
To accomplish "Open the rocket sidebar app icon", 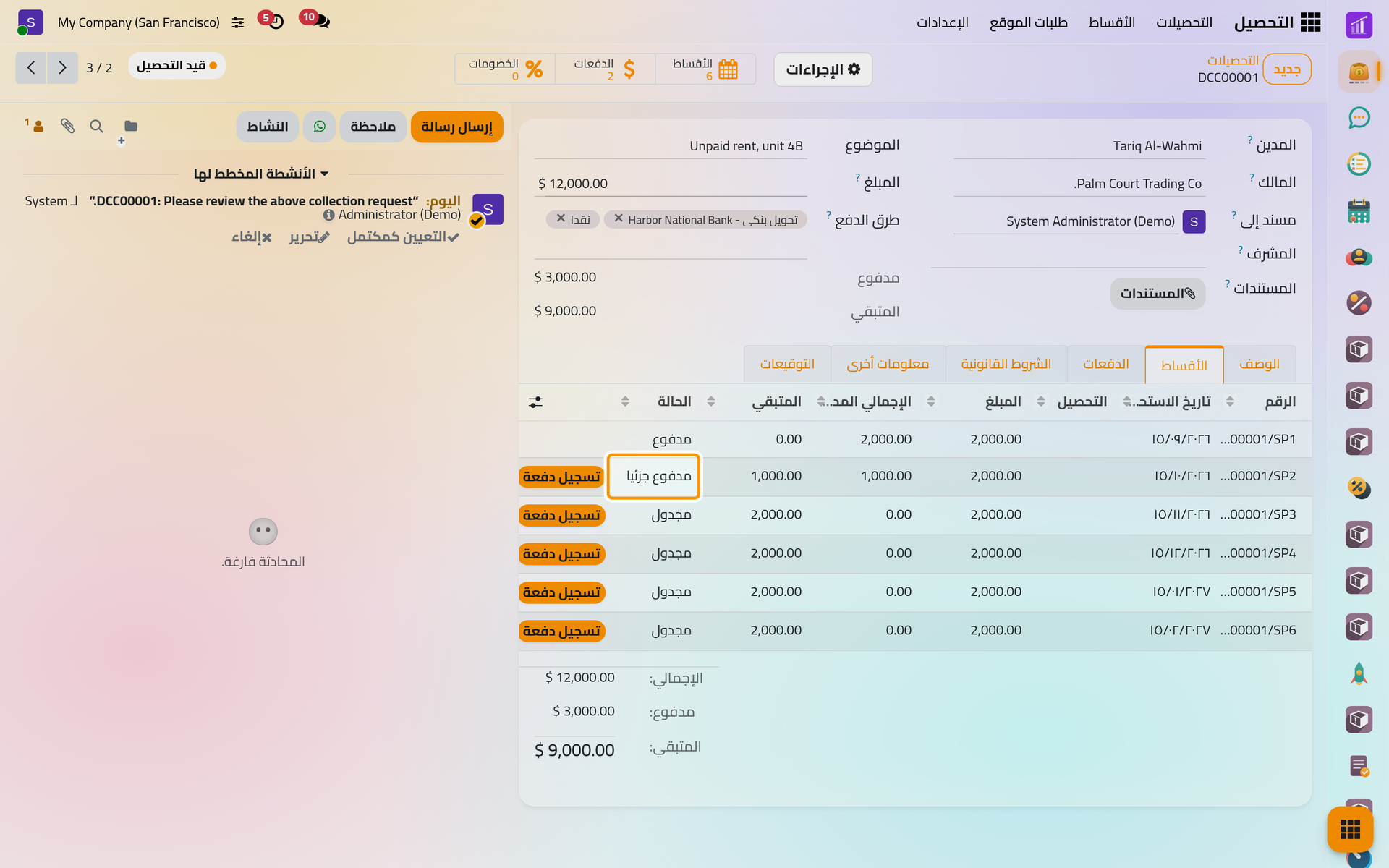I will (1359, 673).
